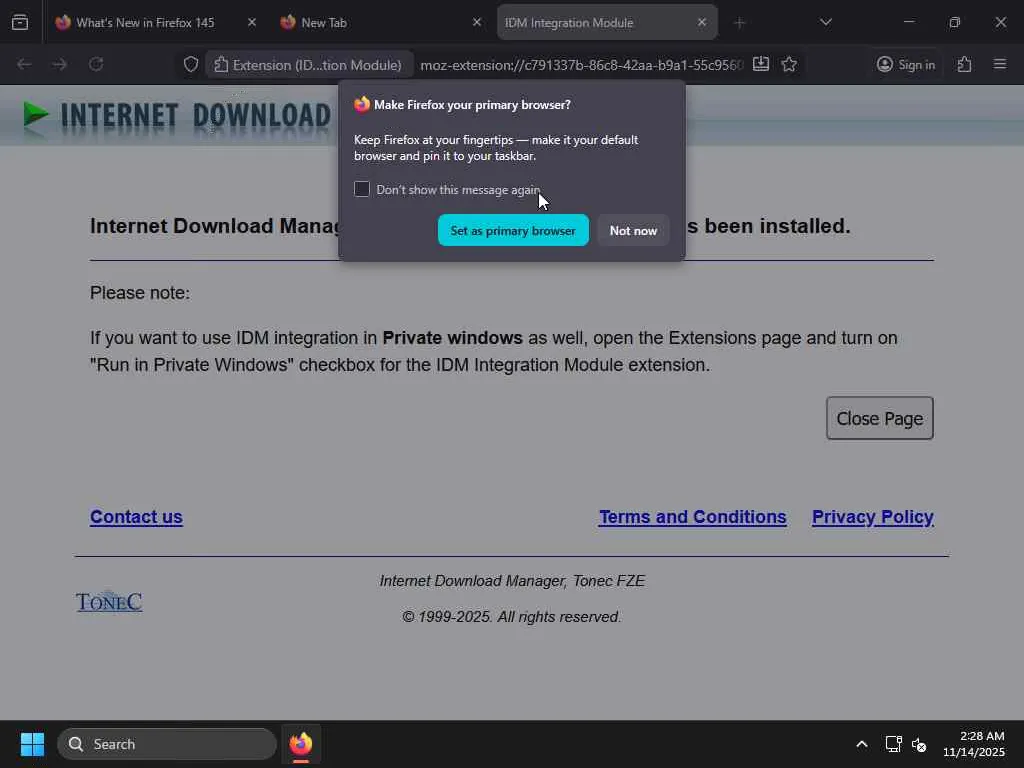Open the Firefox hamburger application menu
Image resolution: width=1024 pixels, height=768 pixels.
tap(1000, 64)
